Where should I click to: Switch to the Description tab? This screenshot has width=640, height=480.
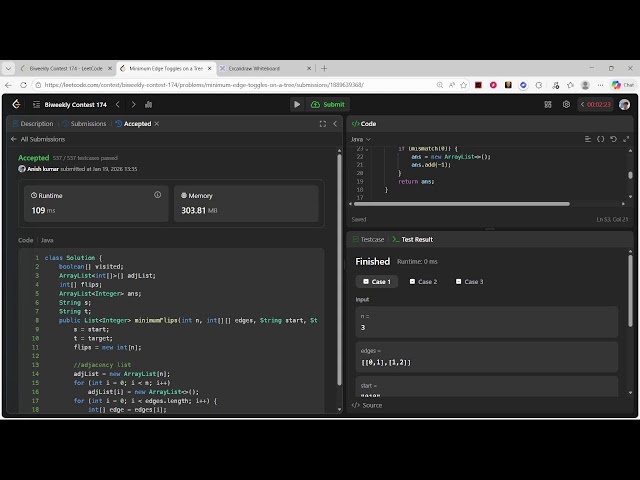point(33,124)
